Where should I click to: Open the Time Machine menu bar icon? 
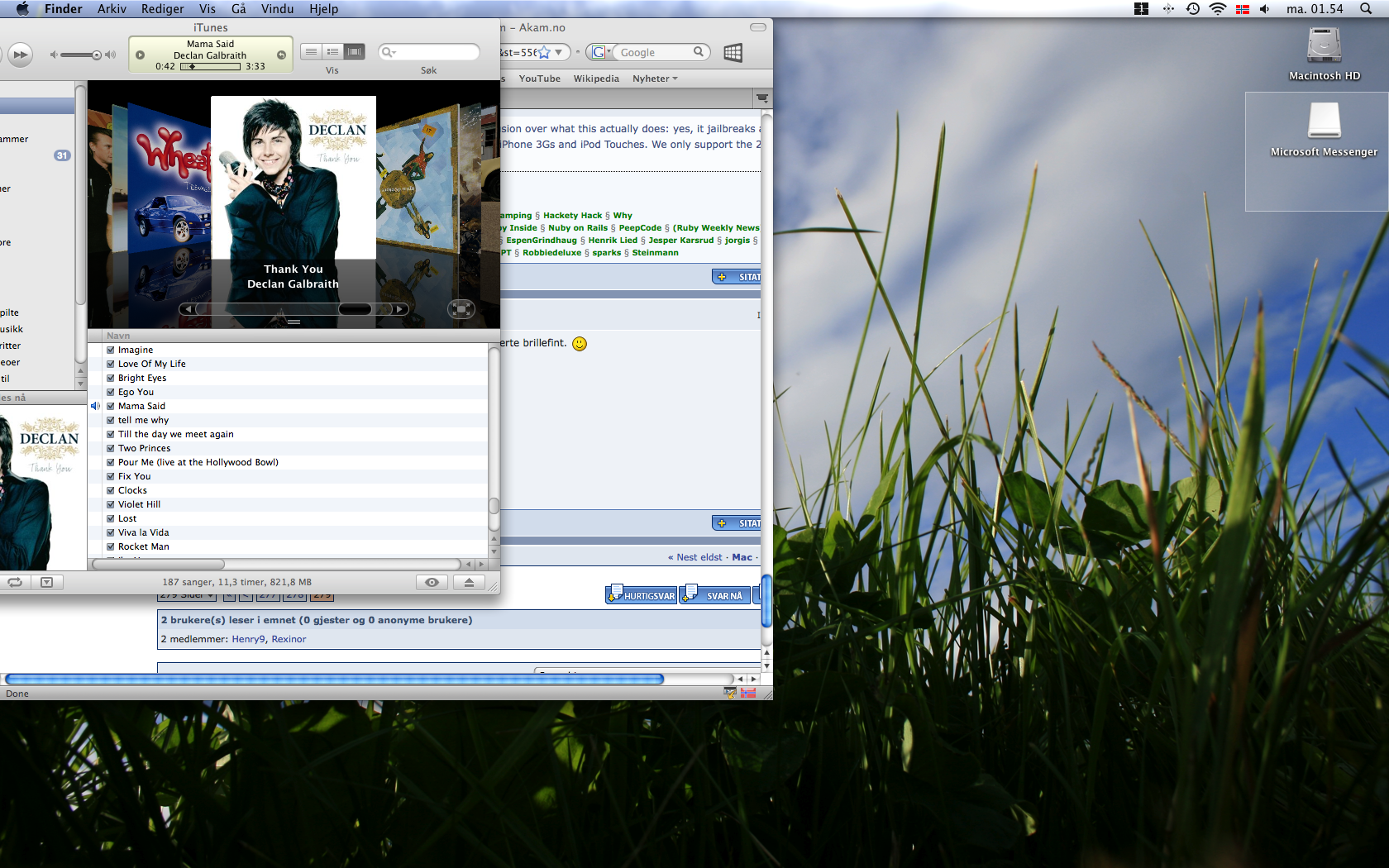click(1192, 8)
